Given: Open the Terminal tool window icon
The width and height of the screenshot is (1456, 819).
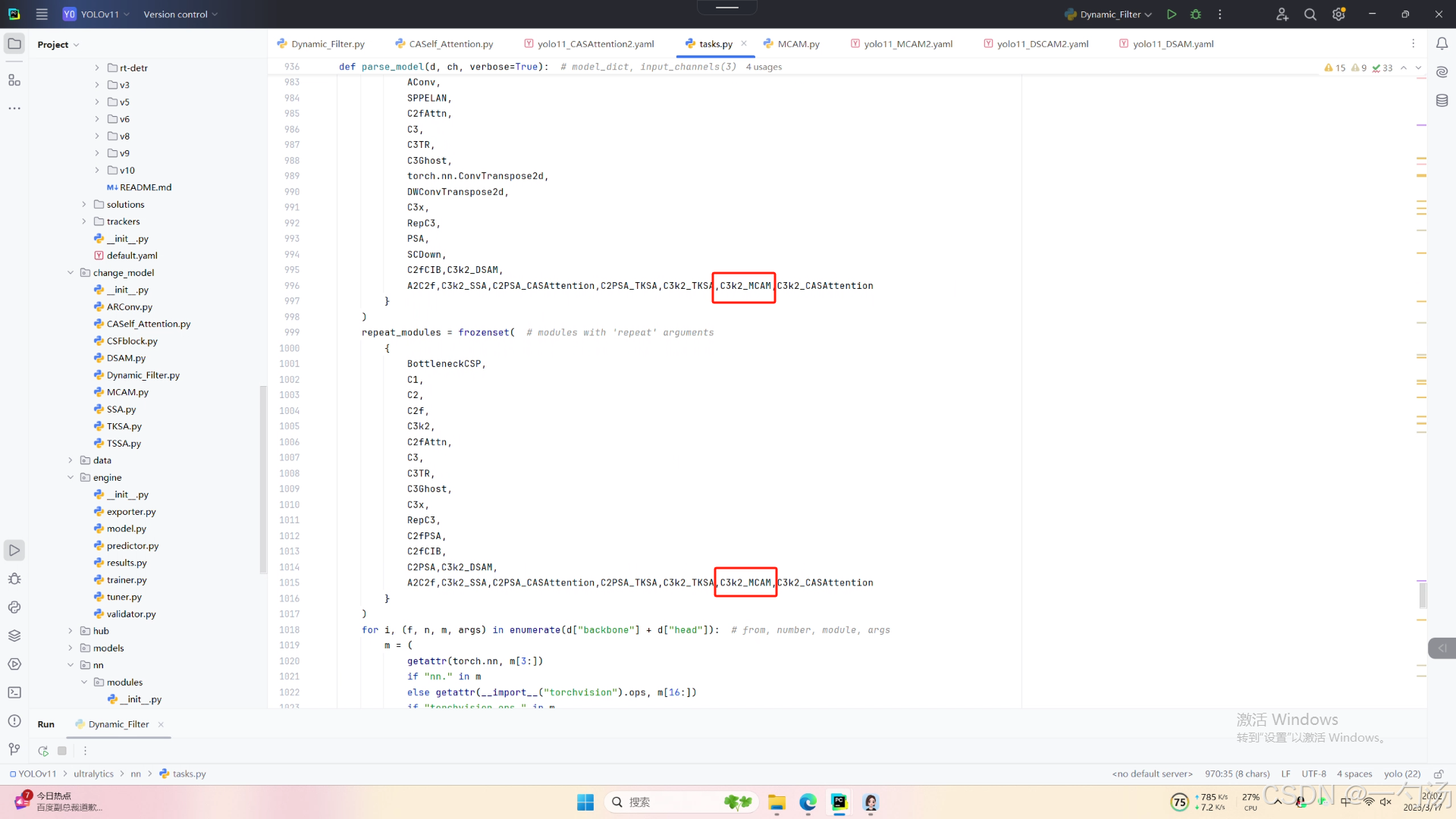Looking at the screenshot, I should point(14,692).
